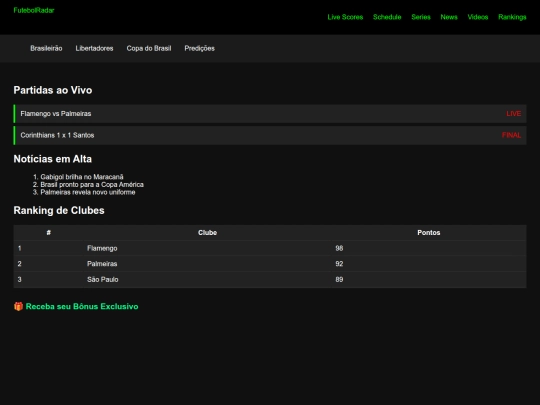Select São Paulo in the ranking table
This screenshot has height=405, width=540.
pyautogui.click(x=103, y=279)
